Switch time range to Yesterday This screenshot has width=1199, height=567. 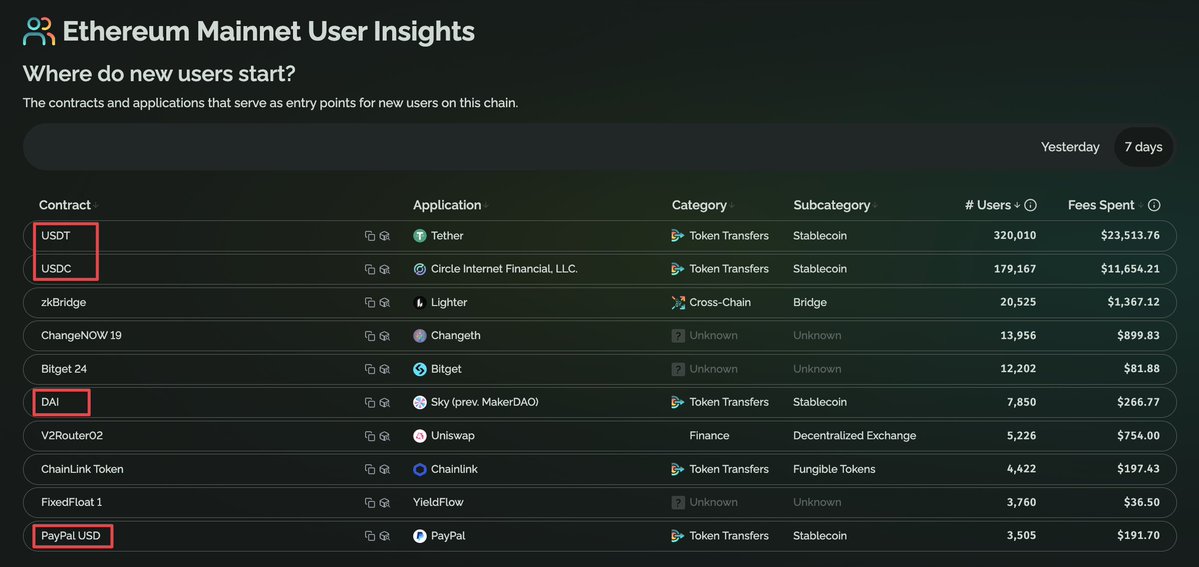click(1070, 147)
